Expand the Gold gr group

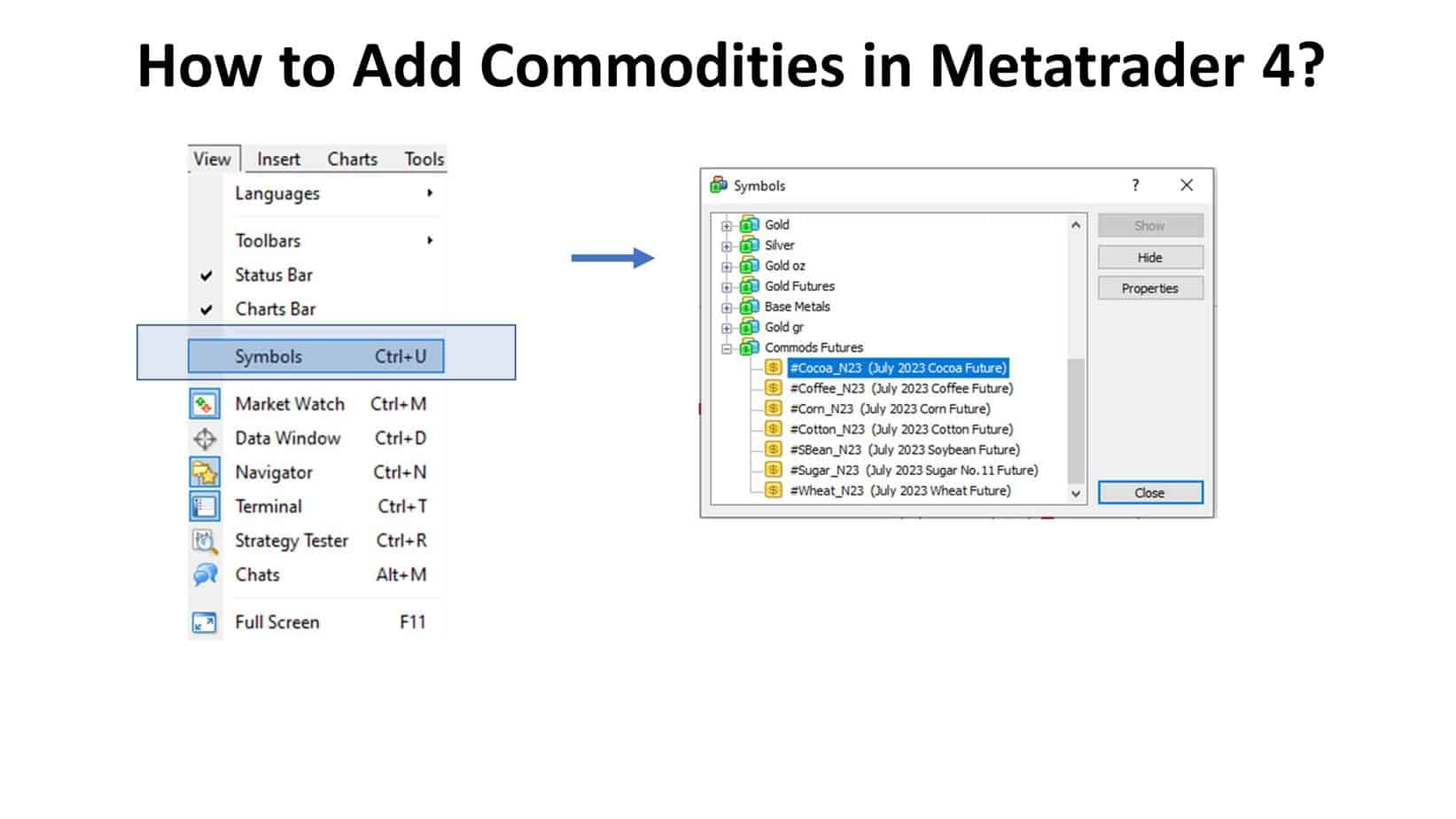click(x=727, y=328)
